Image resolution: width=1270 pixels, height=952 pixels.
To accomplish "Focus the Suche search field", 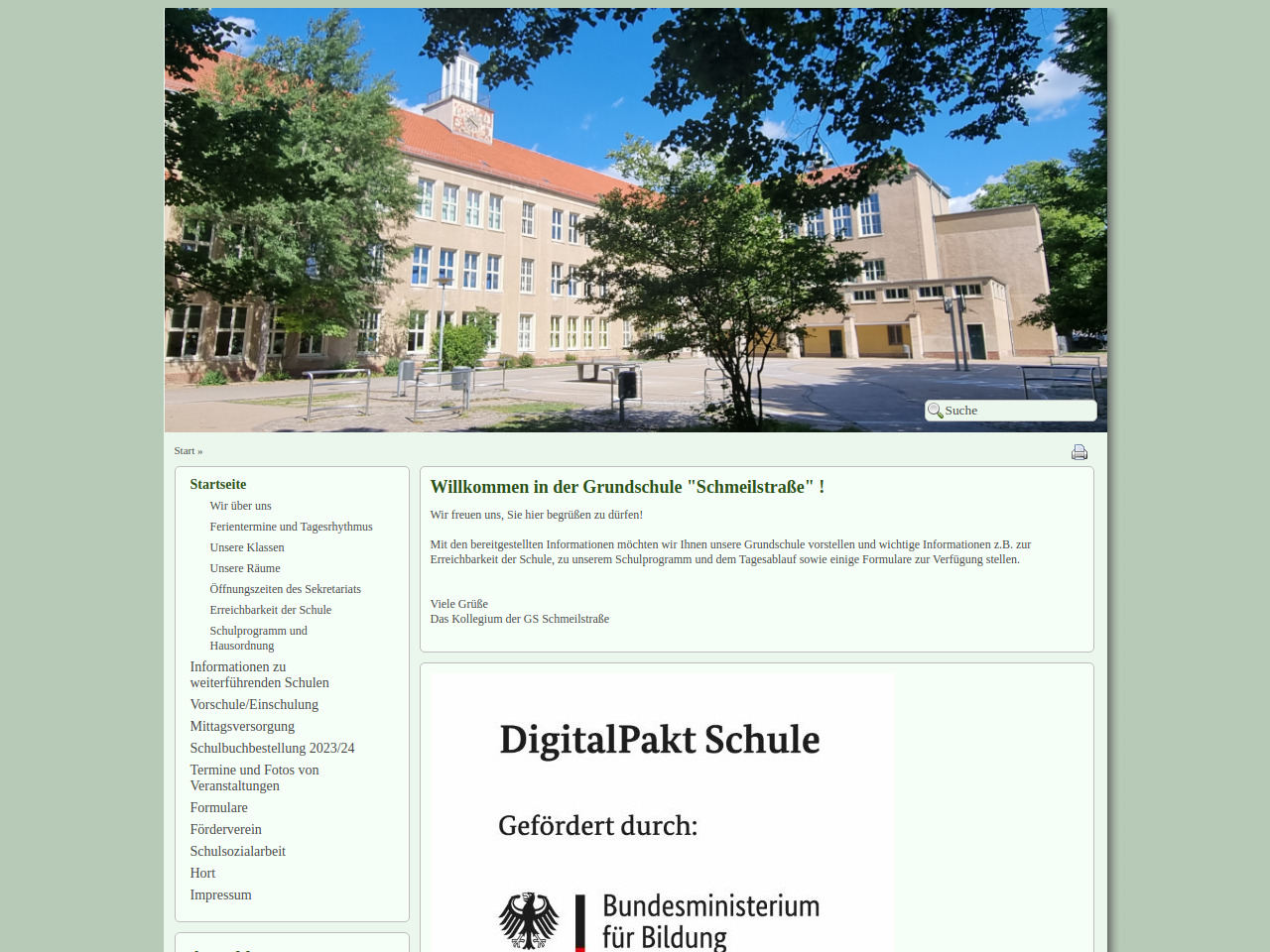I will pyautogui.click(x=1017, y=411).
